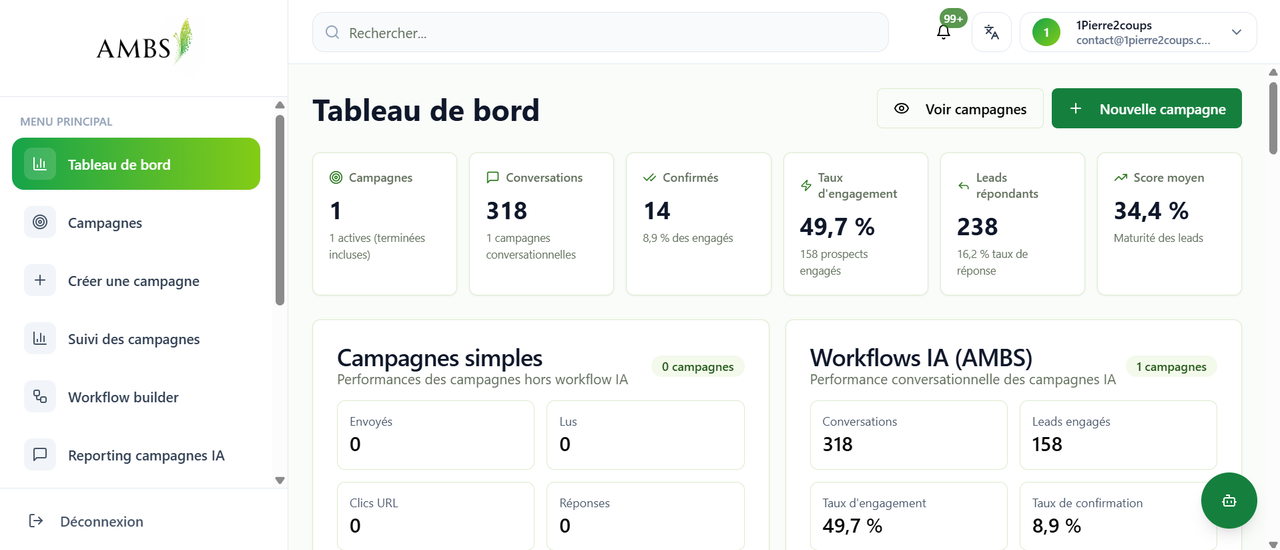
Task: Click the double-check icon on Confirmés card
Action: pyautogui.click(x=649, y=177)
